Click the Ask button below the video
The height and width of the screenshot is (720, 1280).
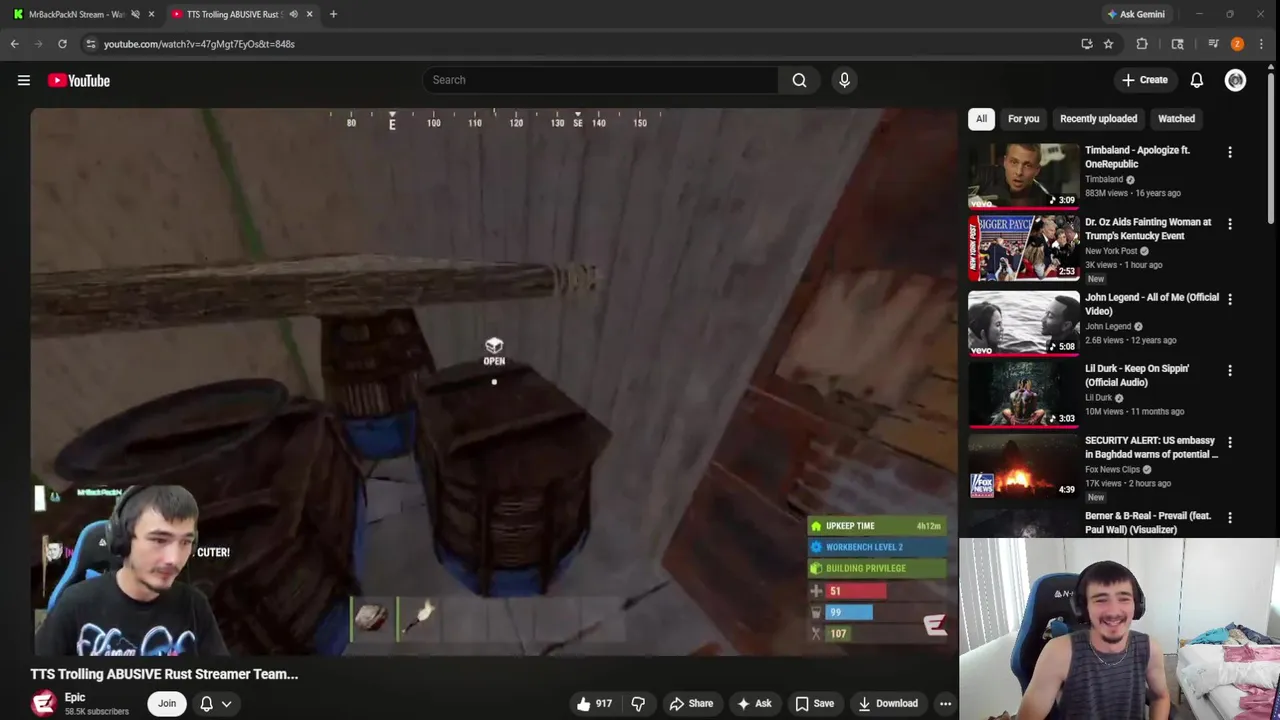(754, 704)
